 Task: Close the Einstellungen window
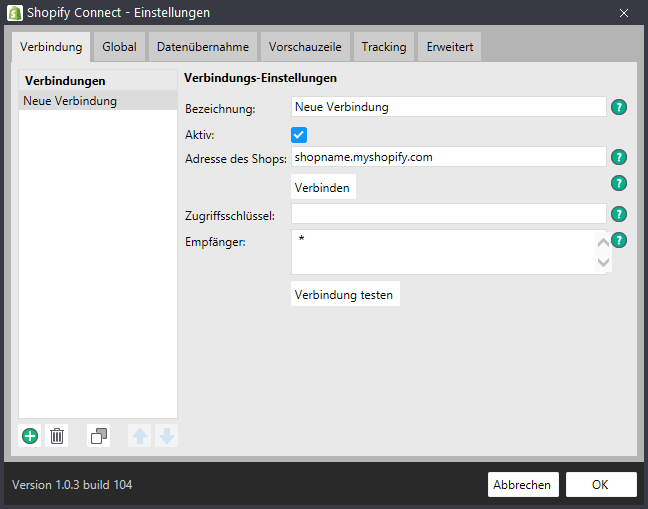[x=624, y=13]
